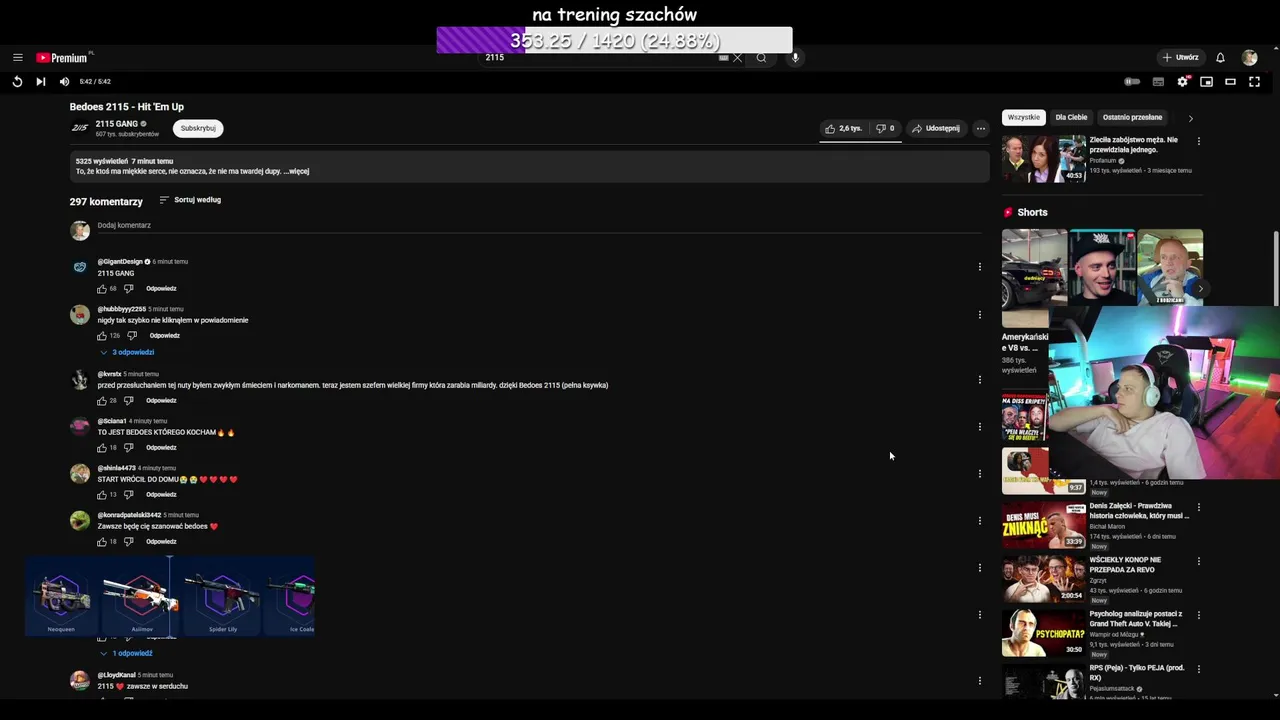The image size is (1280, 720).
Task: Open menu for Denis Załęcki video
Action: coord(1199,508)
